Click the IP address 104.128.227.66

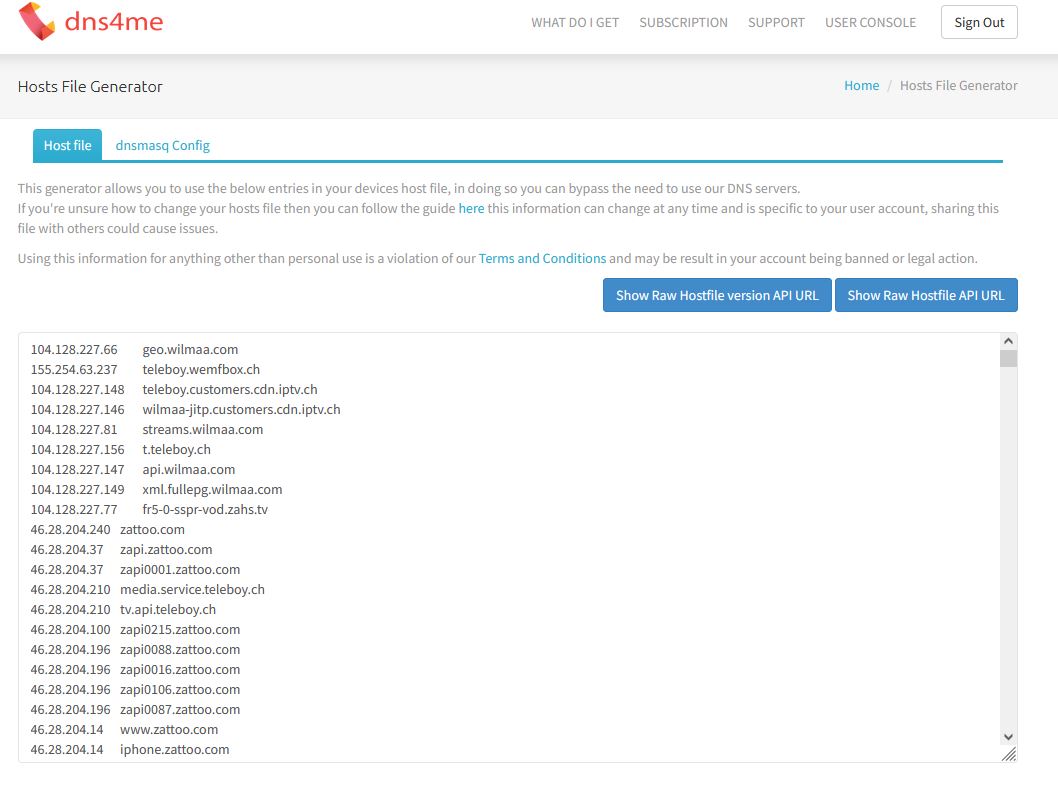74,350
